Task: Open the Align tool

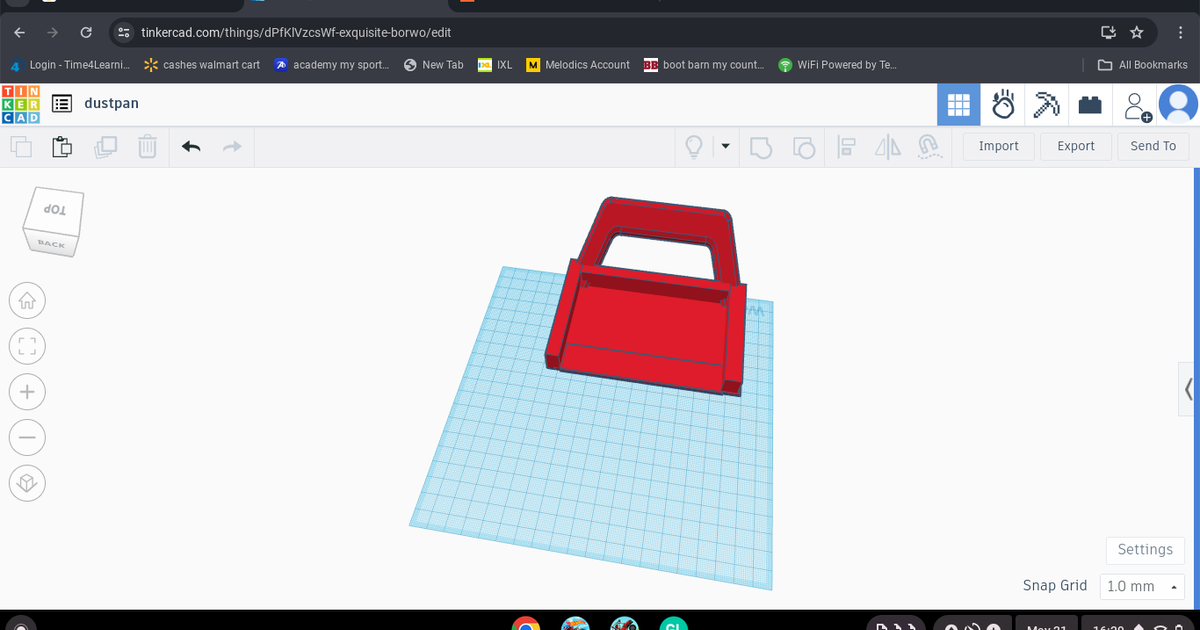Action: (x=846, y=146)
